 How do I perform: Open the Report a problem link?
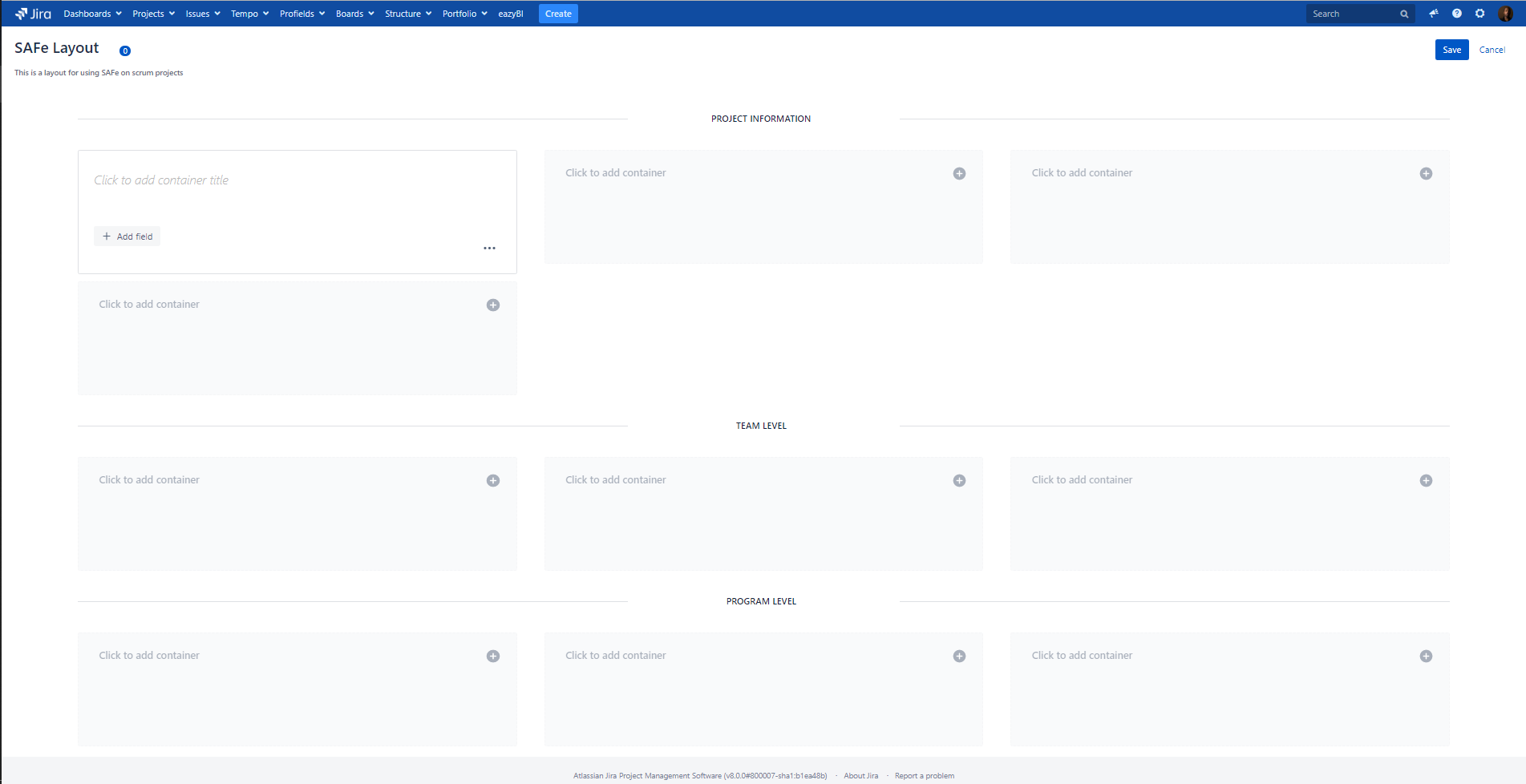coord(924,775)
